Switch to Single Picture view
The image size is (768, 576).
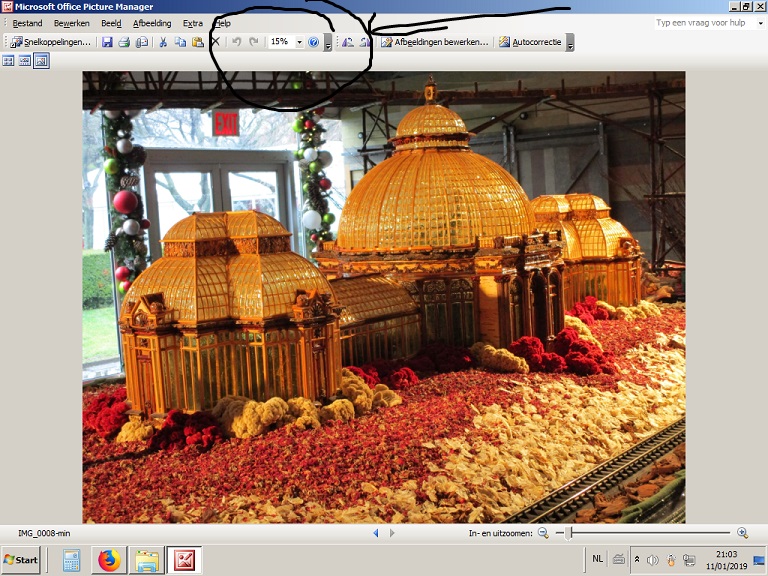(41, 61)
